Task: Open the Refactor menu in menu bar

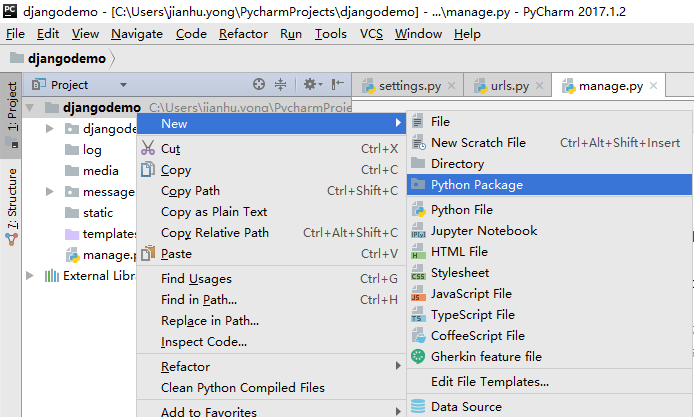Action: pyautogui.click(x=242, y=34)
